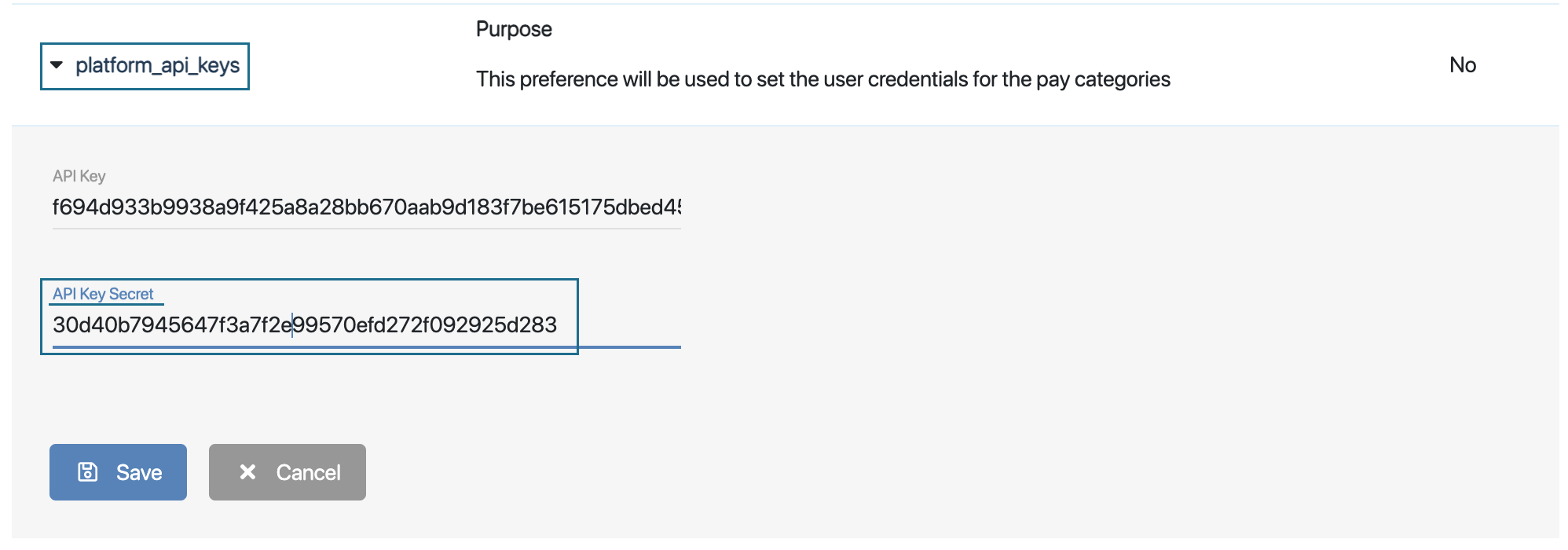Cancel editing the API keys

tap(287, 472)
